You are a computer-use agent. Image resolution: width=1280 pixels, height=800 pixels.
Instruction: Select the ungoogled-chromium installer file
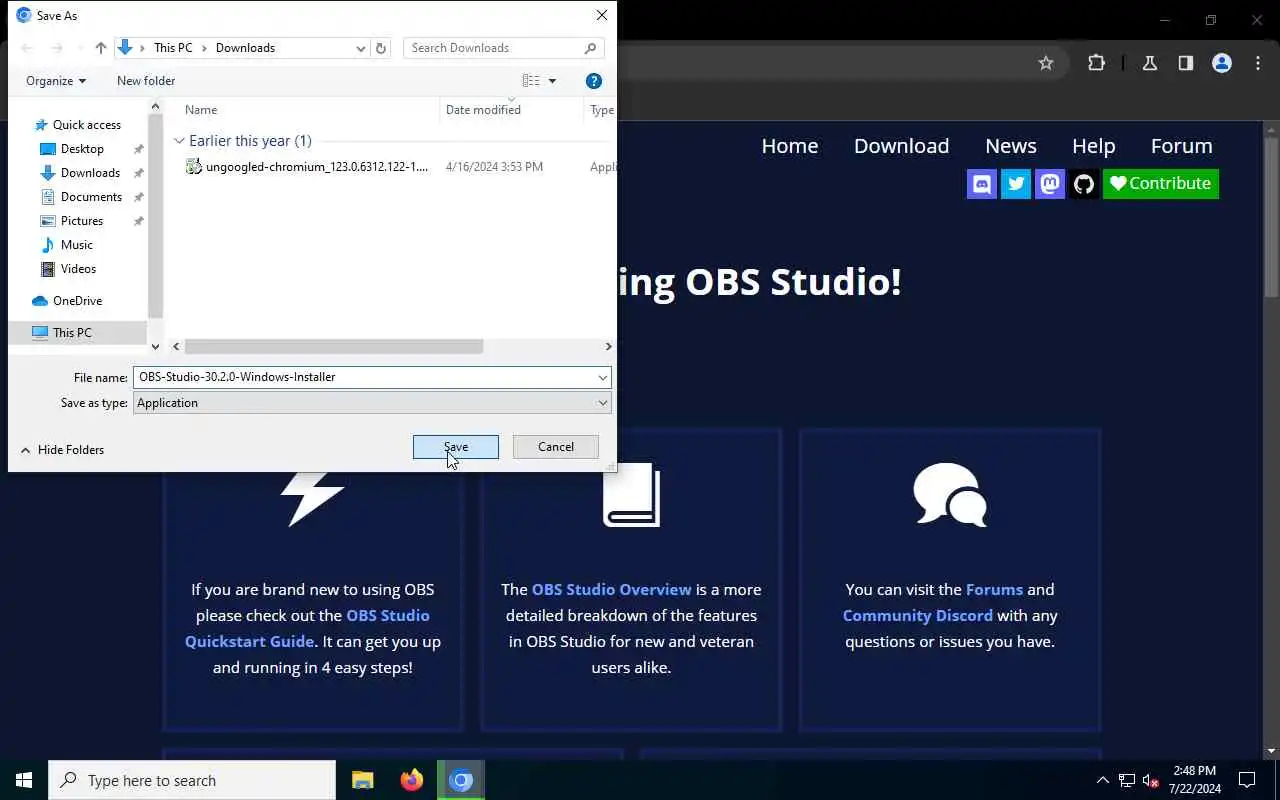click(x=316, y=167)
